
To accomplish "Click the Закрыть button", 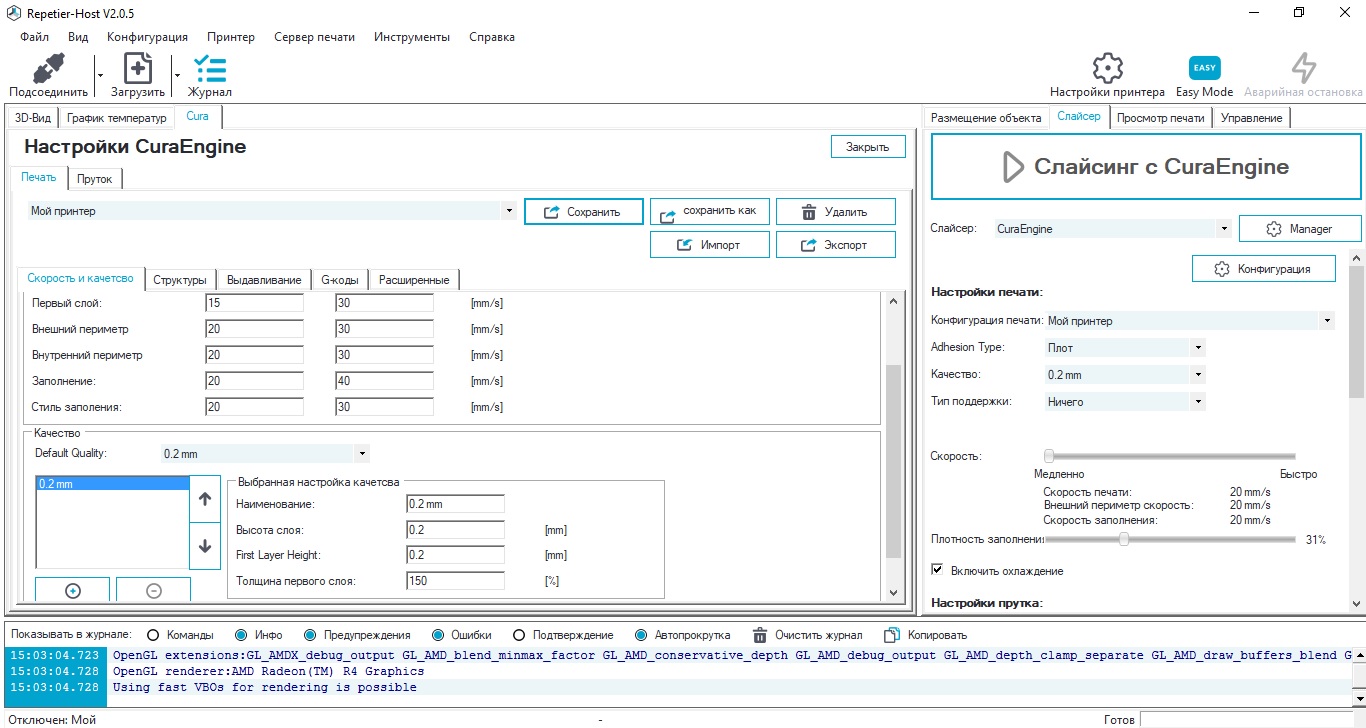I will [868, 147].
